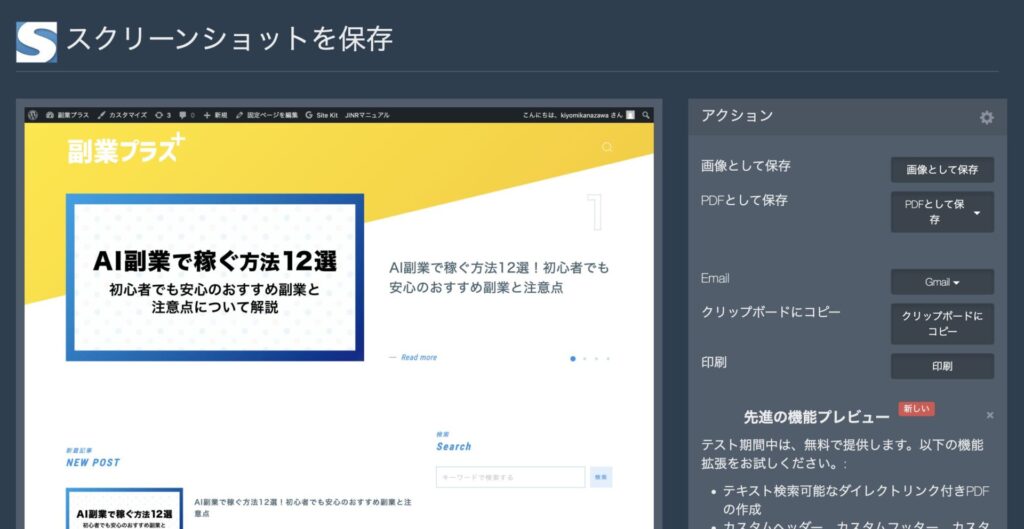
Task: Click the keyword search input field
Action: tap(510, 477)
